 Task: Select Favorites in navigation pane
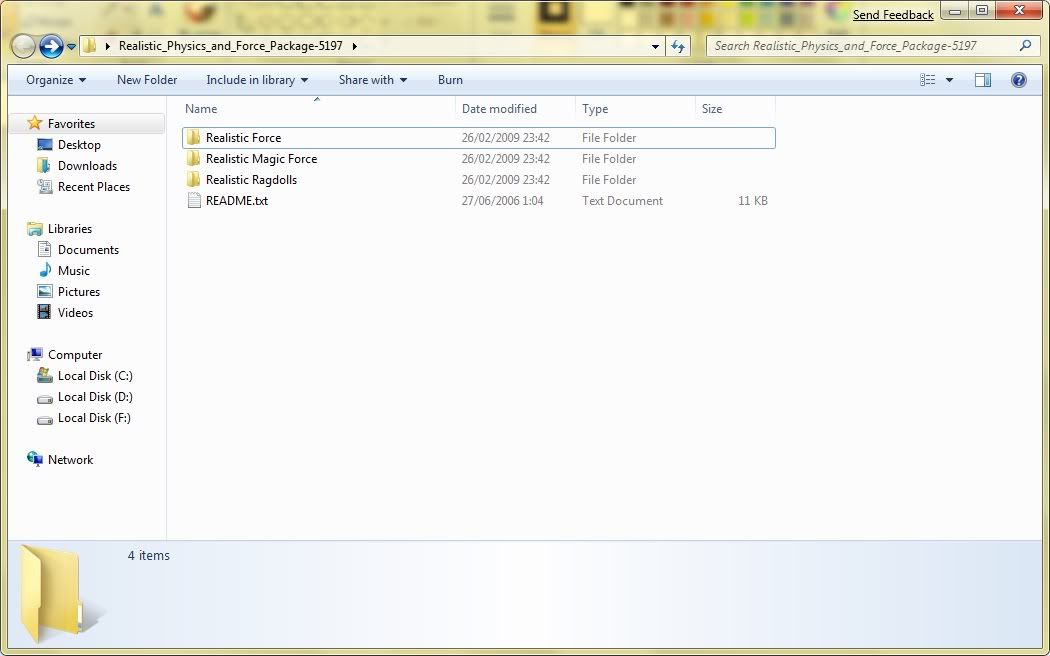[71, 124]
